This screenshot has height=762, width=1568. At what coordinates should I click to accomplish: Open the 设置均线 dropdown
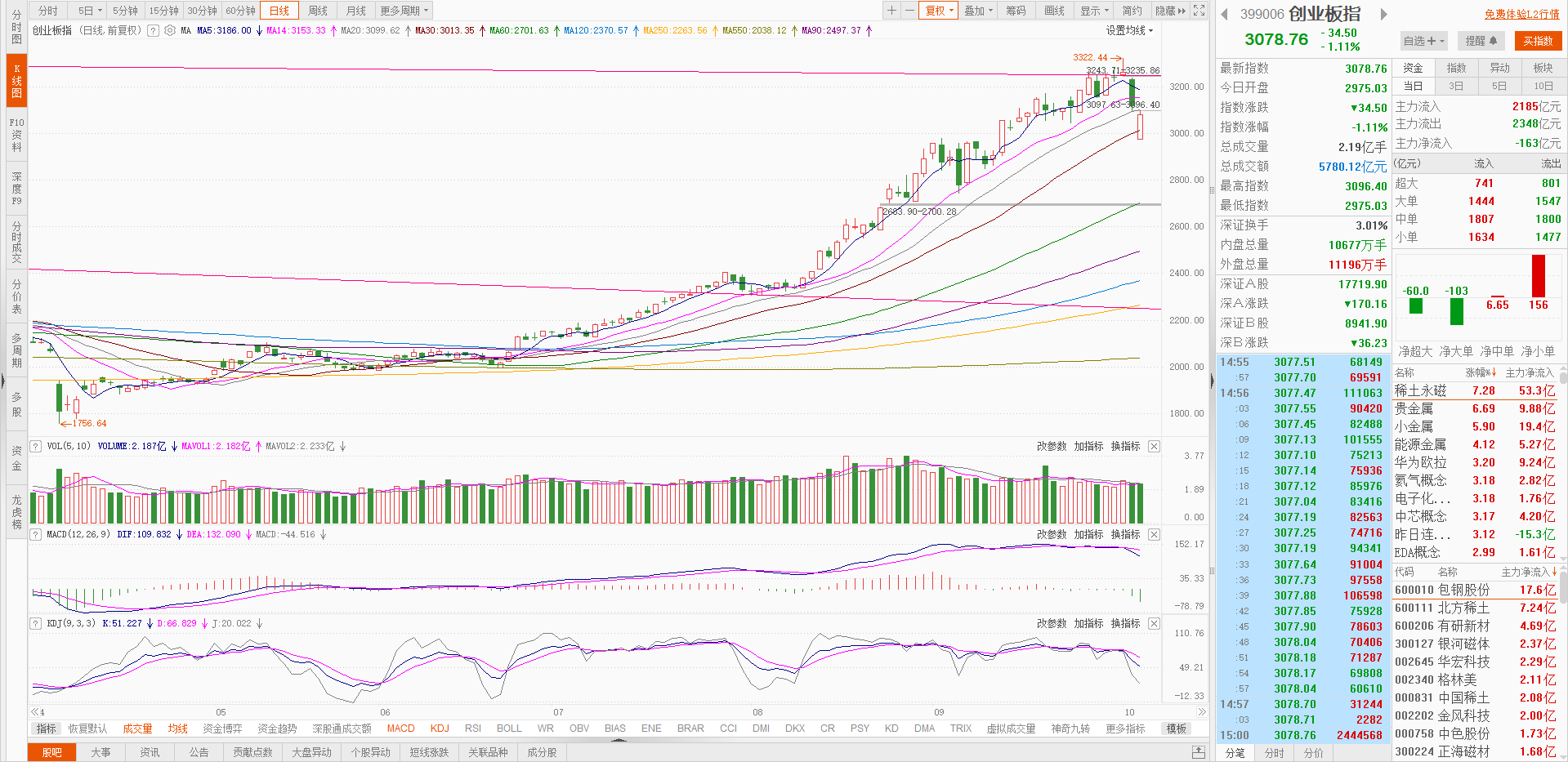(1129, 30)
